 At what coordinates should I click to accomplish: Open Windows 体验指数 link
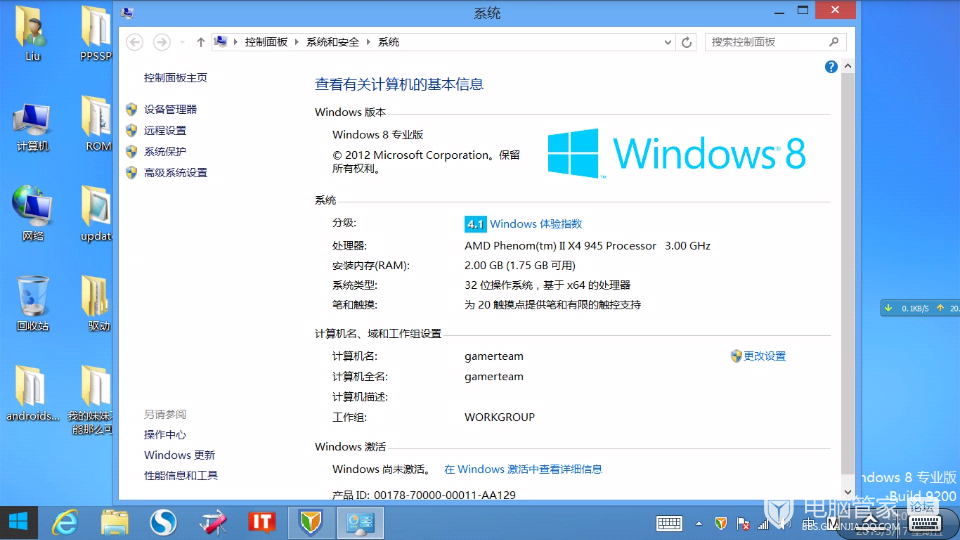tap(536, 224)
